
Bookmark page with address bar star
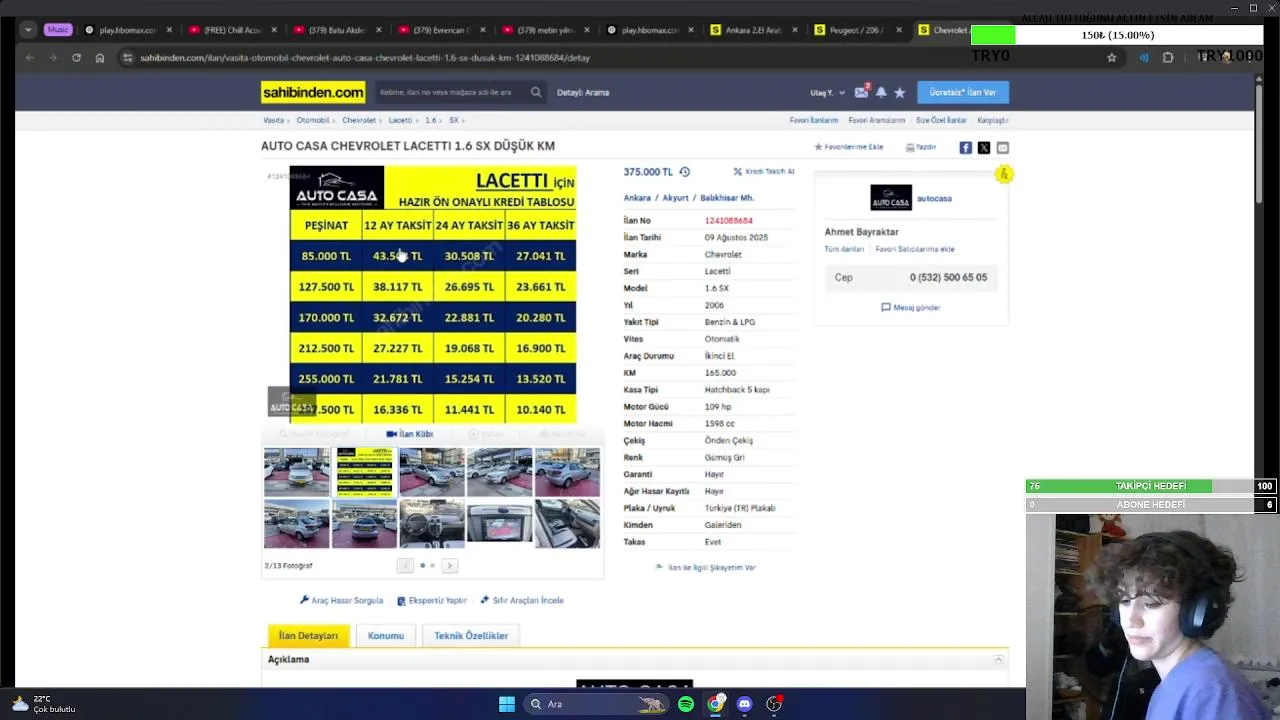[x=1111, y=58]
